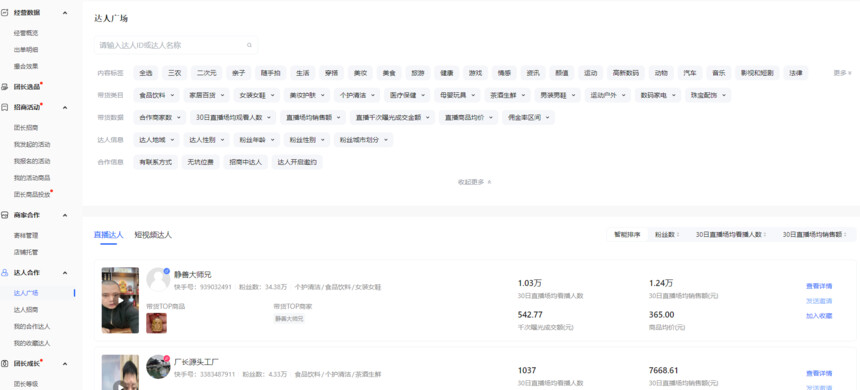860x390 pixels.
Task: Open 经营概览 in sidebar
Action: (x=26, y=33)
